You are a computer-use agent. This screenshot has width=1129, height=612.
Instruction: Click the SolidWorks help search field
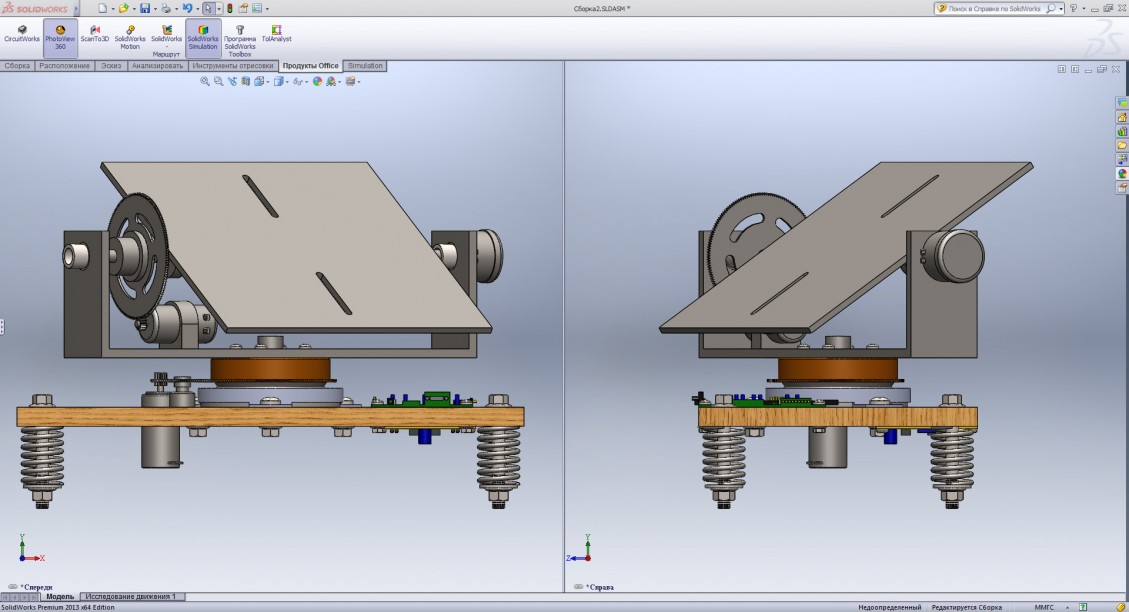(990, 8)
